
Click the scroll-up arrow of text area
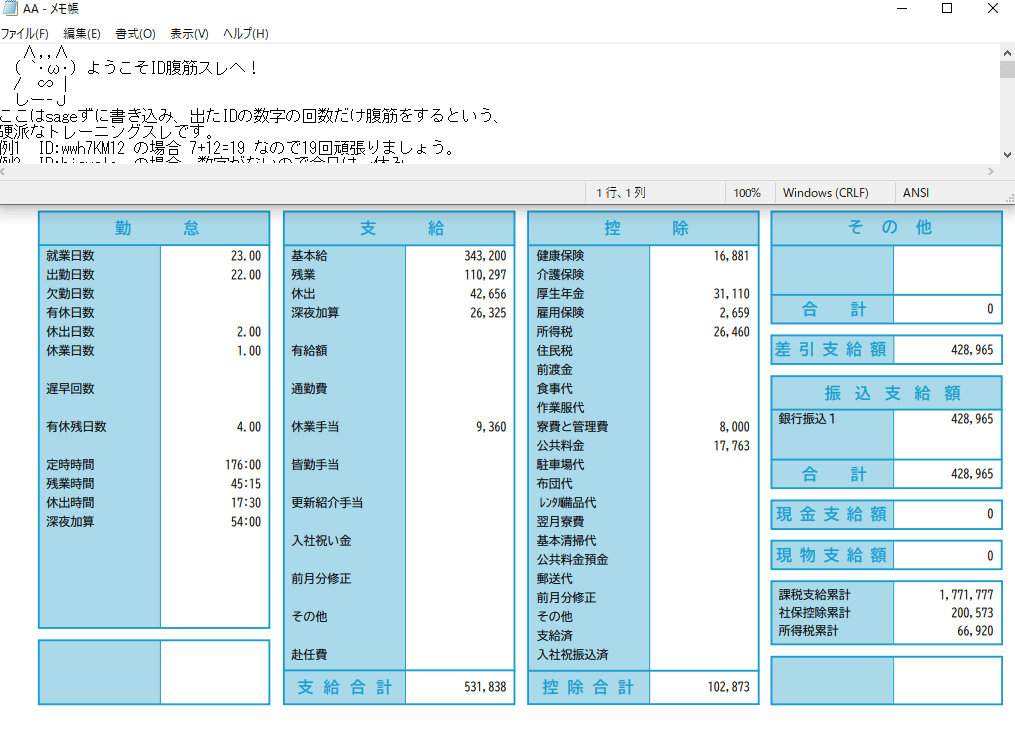tap(1007, 51)
